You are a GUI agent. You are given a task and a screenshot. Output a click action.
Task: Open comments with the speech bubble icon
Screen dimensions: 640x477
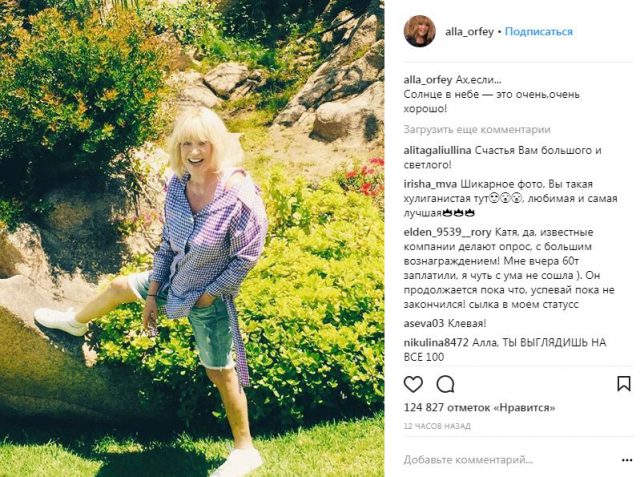click(x=445, y=384)
